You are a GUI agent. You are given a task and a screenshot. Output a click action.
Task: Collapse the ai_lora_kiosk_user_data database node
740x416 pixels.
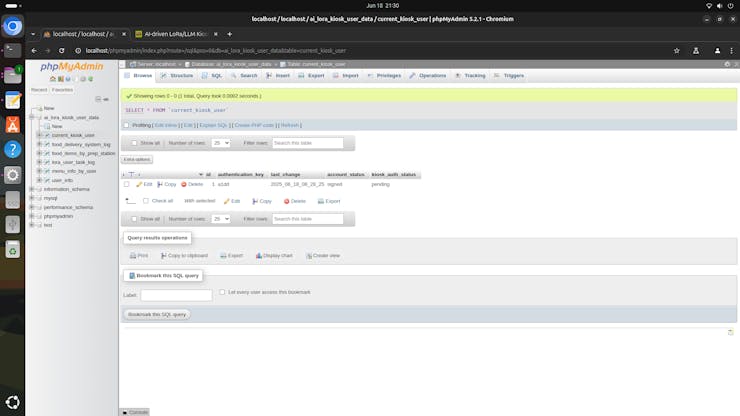[x=32, y=117]
